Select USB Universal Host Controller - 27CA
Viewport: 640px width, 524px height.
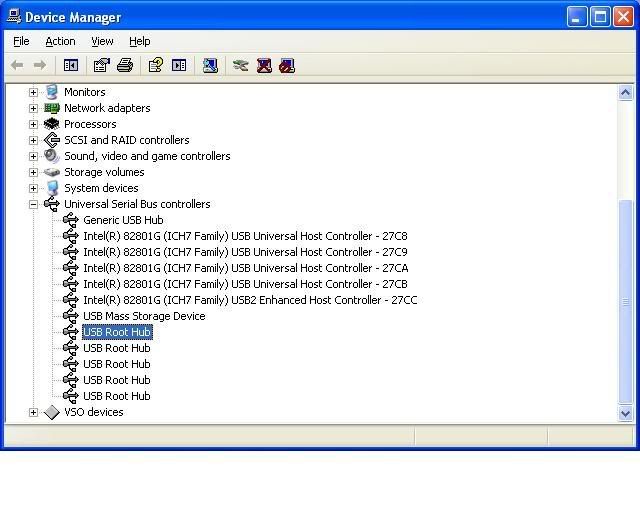point(246,268)
